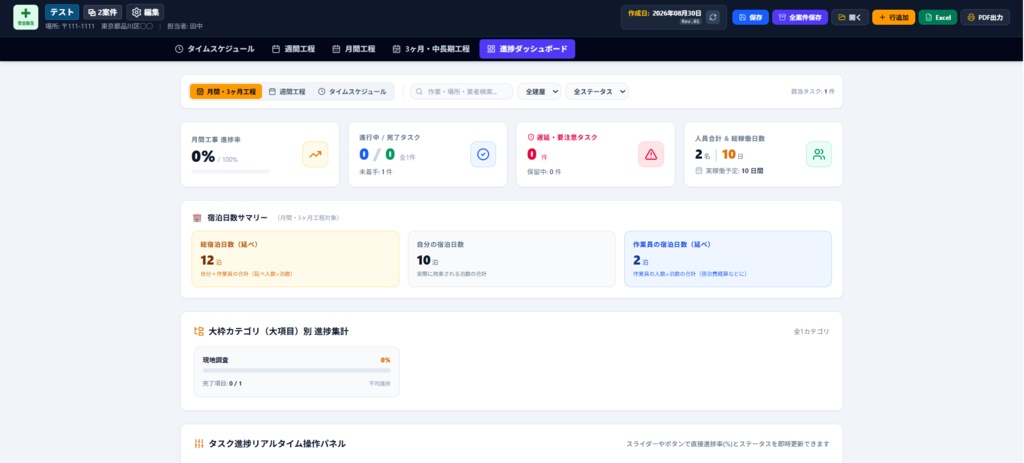
Task: Open the 全建屋 dropdown
Action: [x=539, y=91]
